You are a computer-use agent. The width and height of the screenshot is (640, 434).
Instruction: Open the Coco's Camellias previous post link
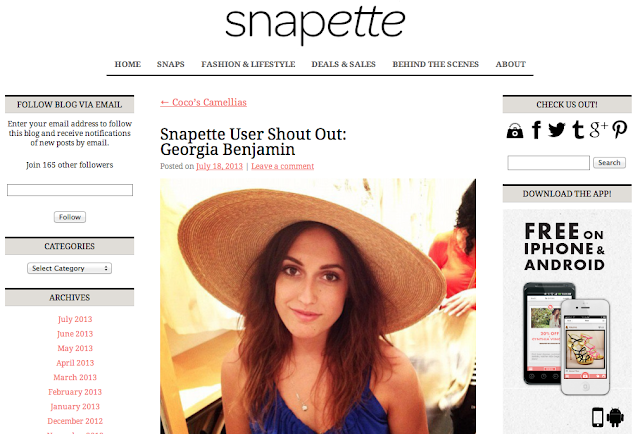pyautogui.click(x=203, y=102)
